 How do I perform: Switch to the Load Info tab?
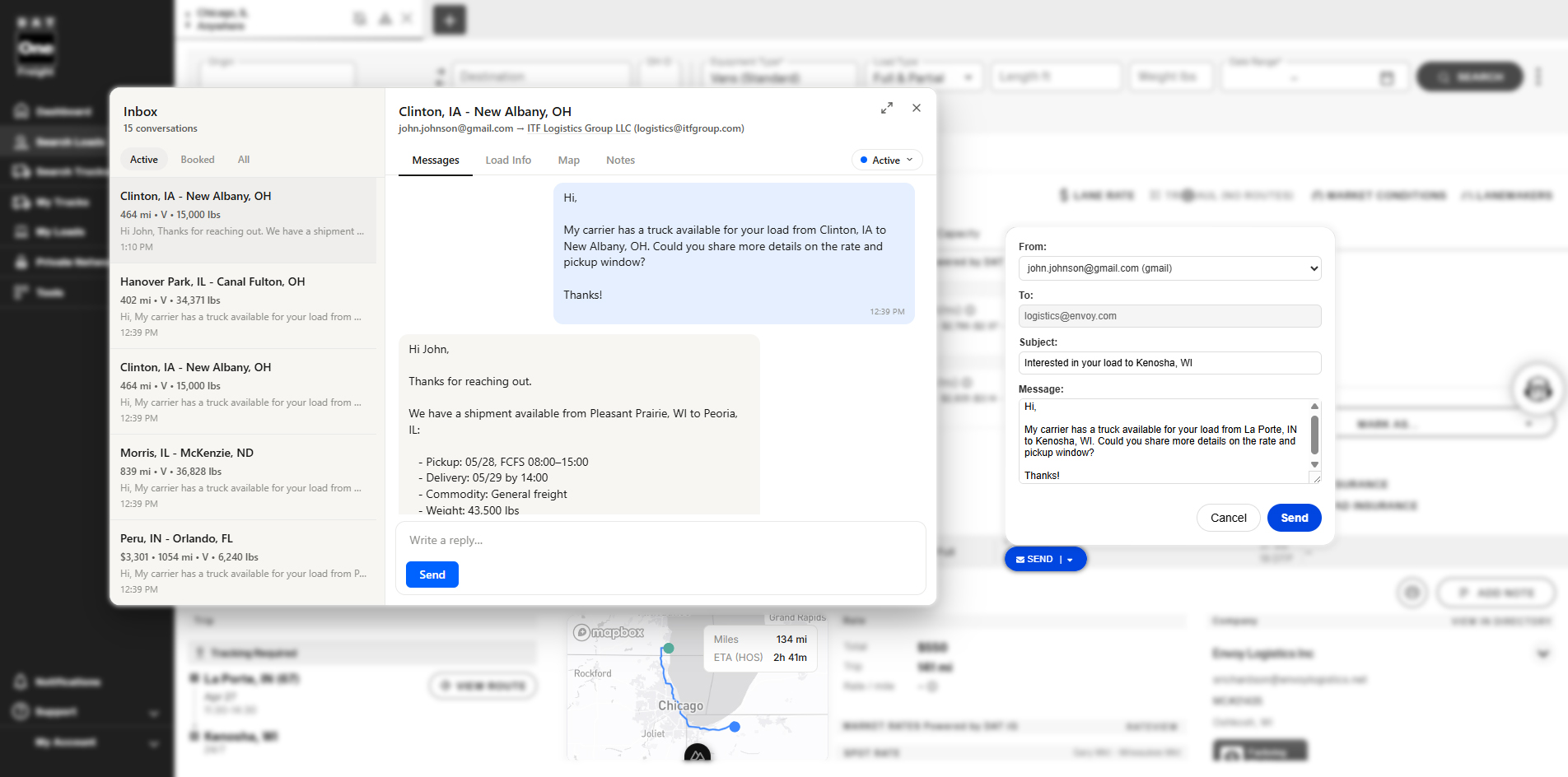pos(508,160)
